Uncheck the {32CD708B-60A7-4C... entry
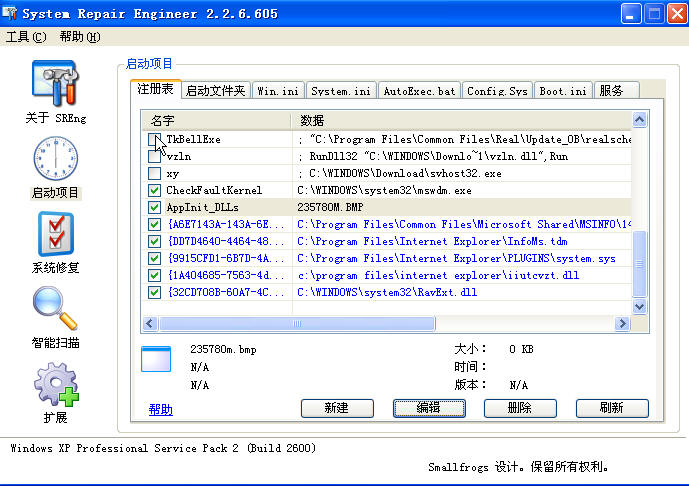The image size is (689, 486). click(x=154, y=292)
